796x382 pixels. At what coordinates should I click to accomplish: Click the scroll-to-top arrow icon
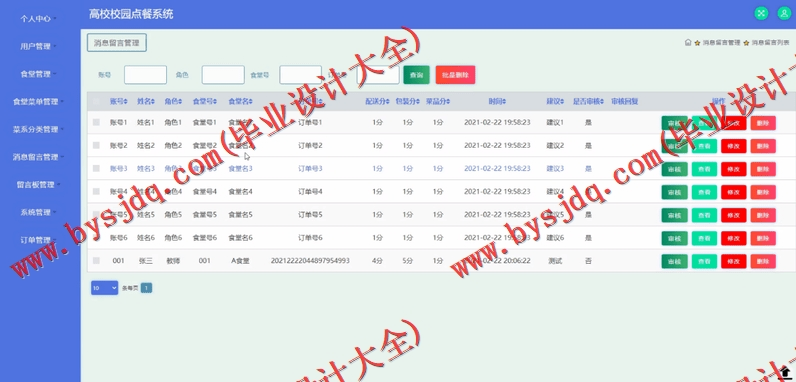(786, 372)
